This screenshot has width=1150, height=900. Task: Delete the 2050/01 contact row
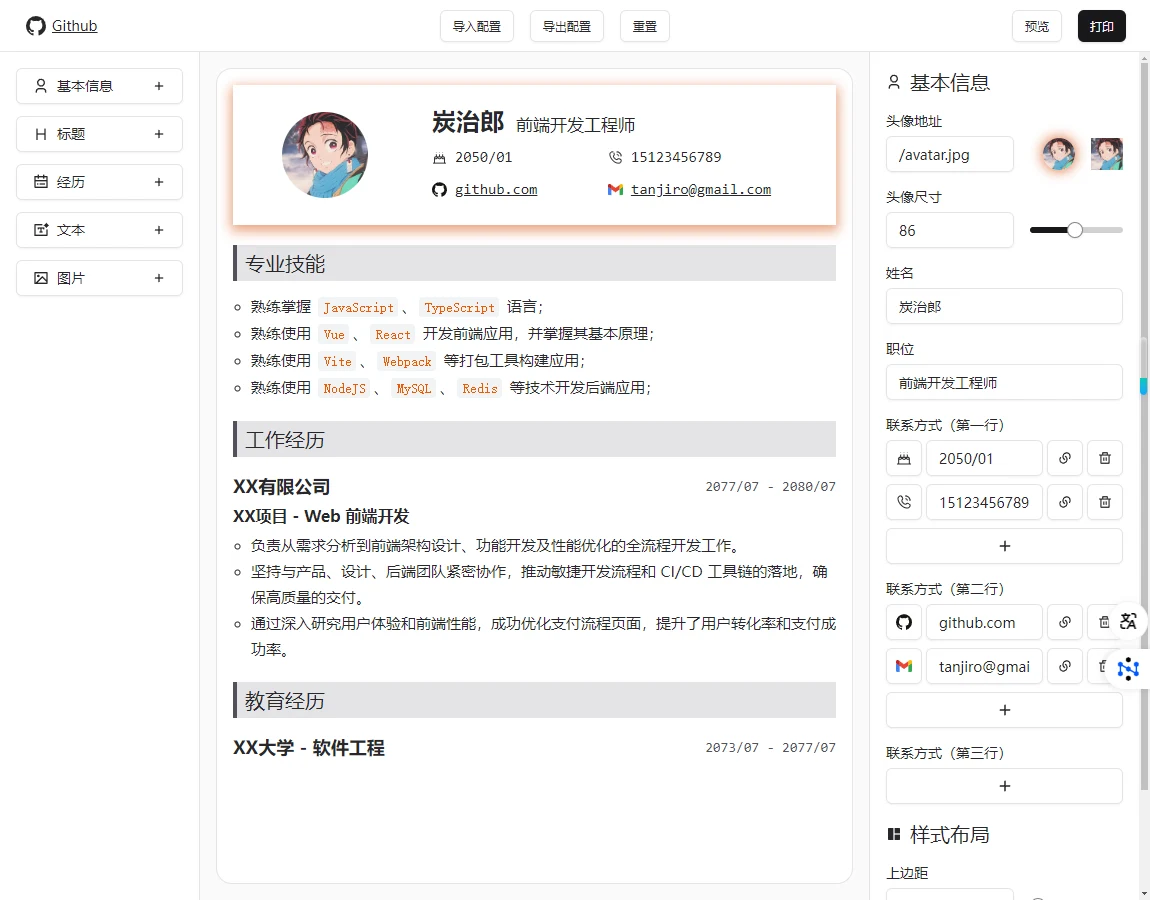[1105, 458]
